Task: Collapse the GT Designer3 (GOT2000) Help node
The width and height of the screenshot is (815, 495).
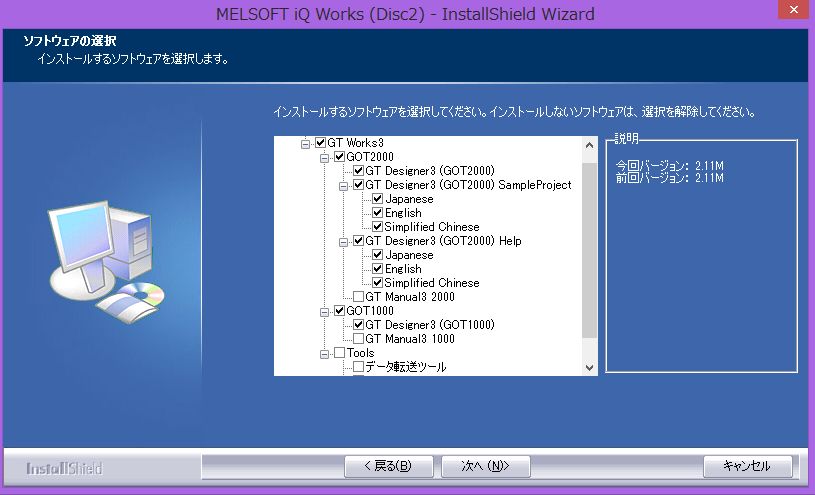Action: 344,242
